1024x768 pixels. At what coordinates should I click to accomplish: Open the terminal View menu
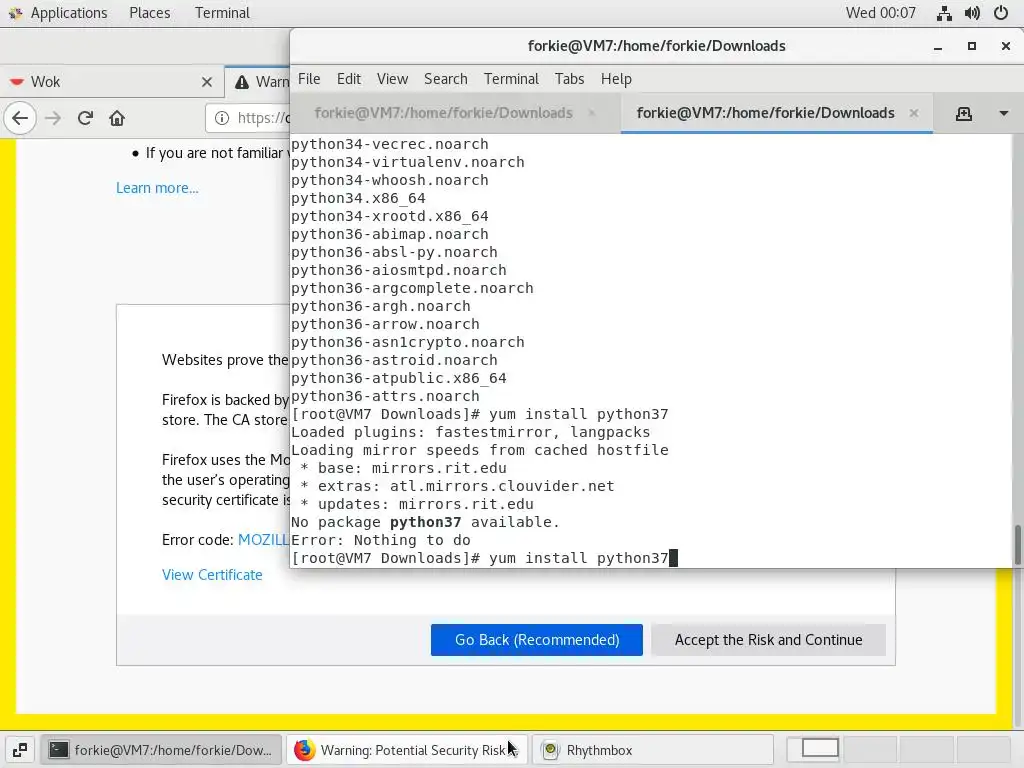(x=392, y=79)
